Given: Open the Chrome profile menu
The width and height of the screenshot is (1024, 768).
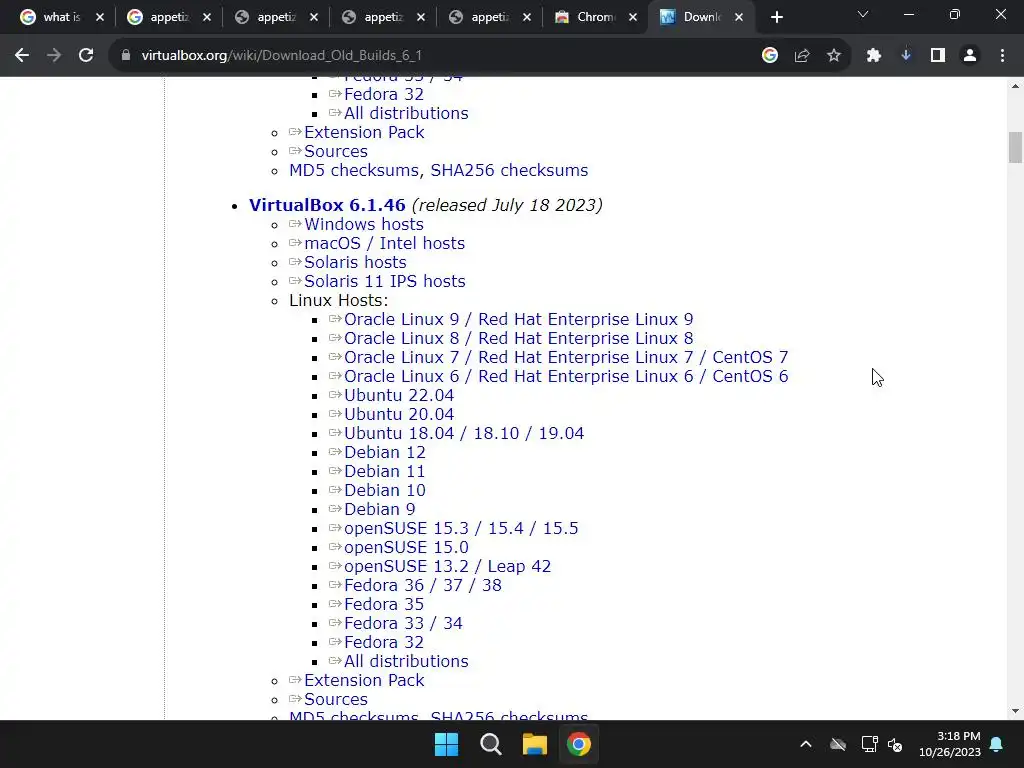Looking at the screenshot, I should tap(970, 56).
